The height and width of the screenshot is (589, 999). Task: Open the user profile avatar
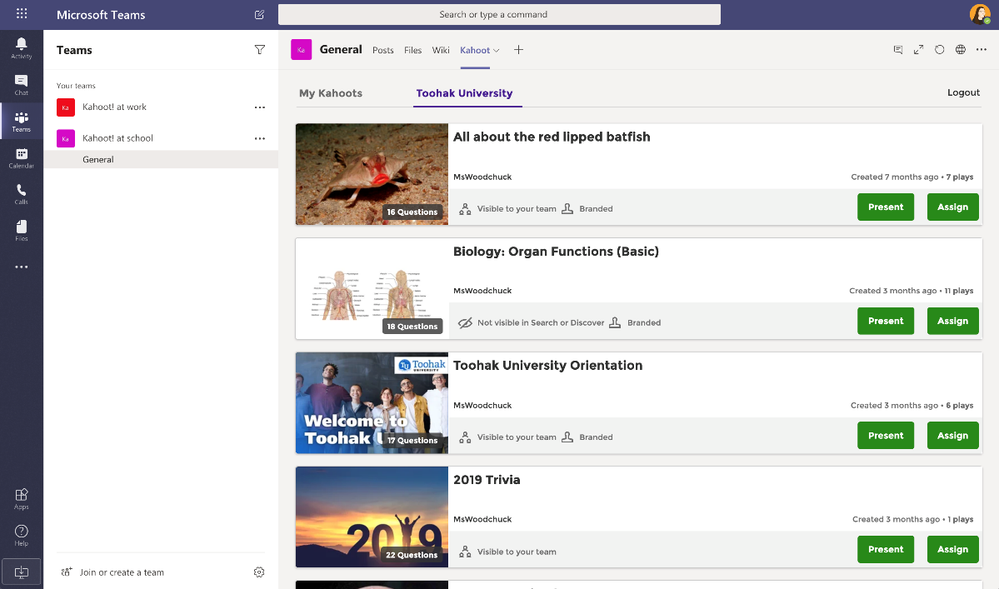click(979, 14)
